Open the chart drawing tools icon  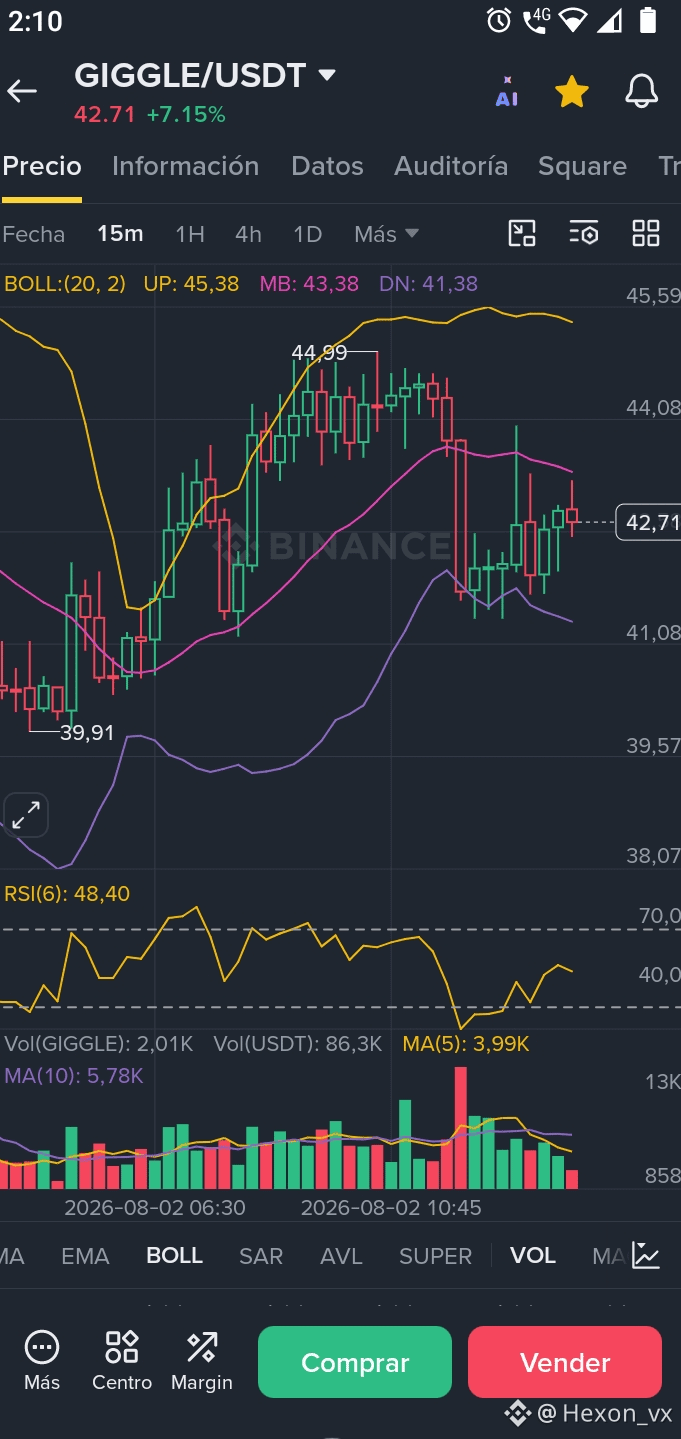point(522,234)
